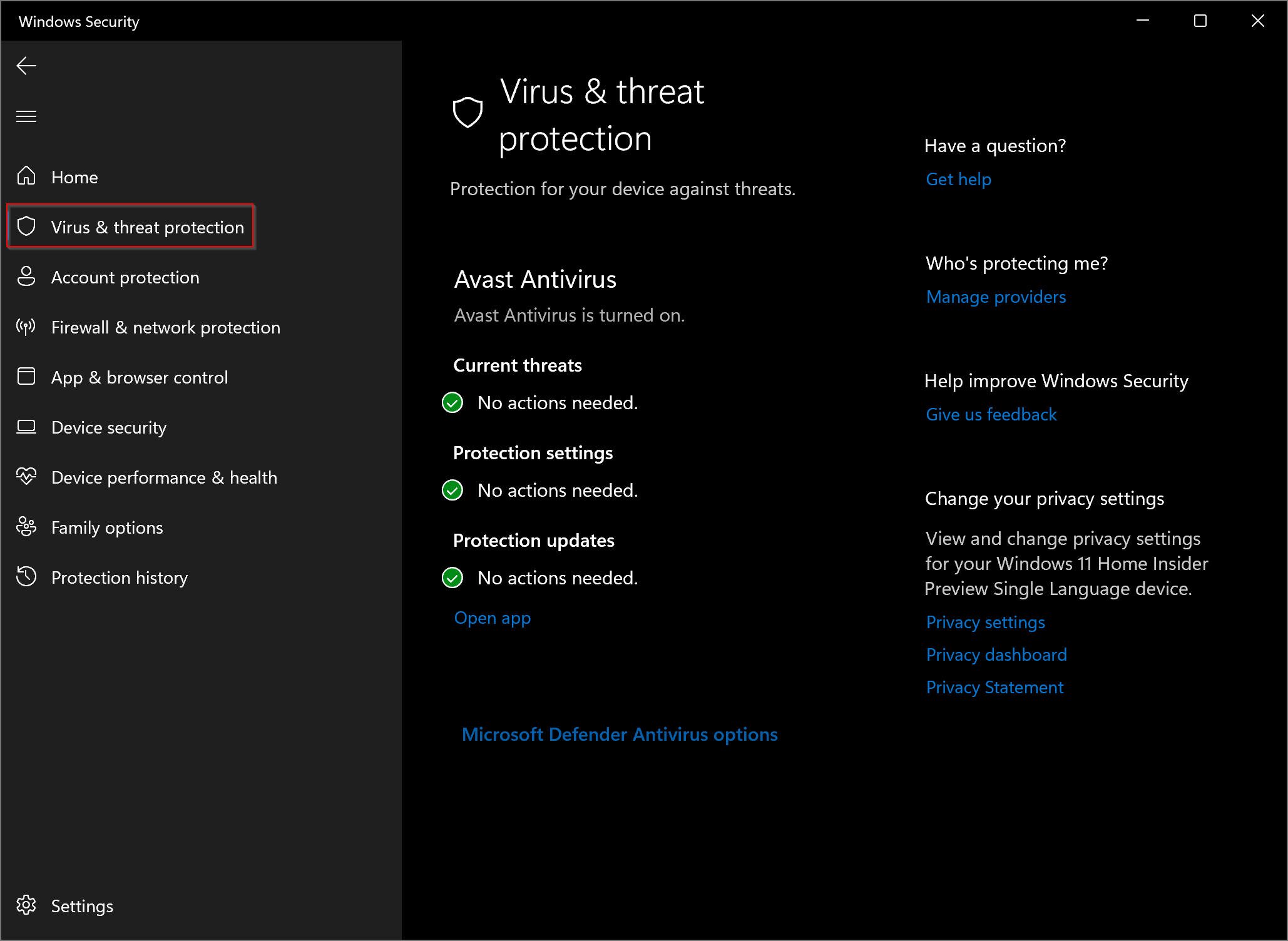Screen dimensions: 1288x941
Task: Click 'Protection for your device against threats.' text
Action: coord(623,189)
